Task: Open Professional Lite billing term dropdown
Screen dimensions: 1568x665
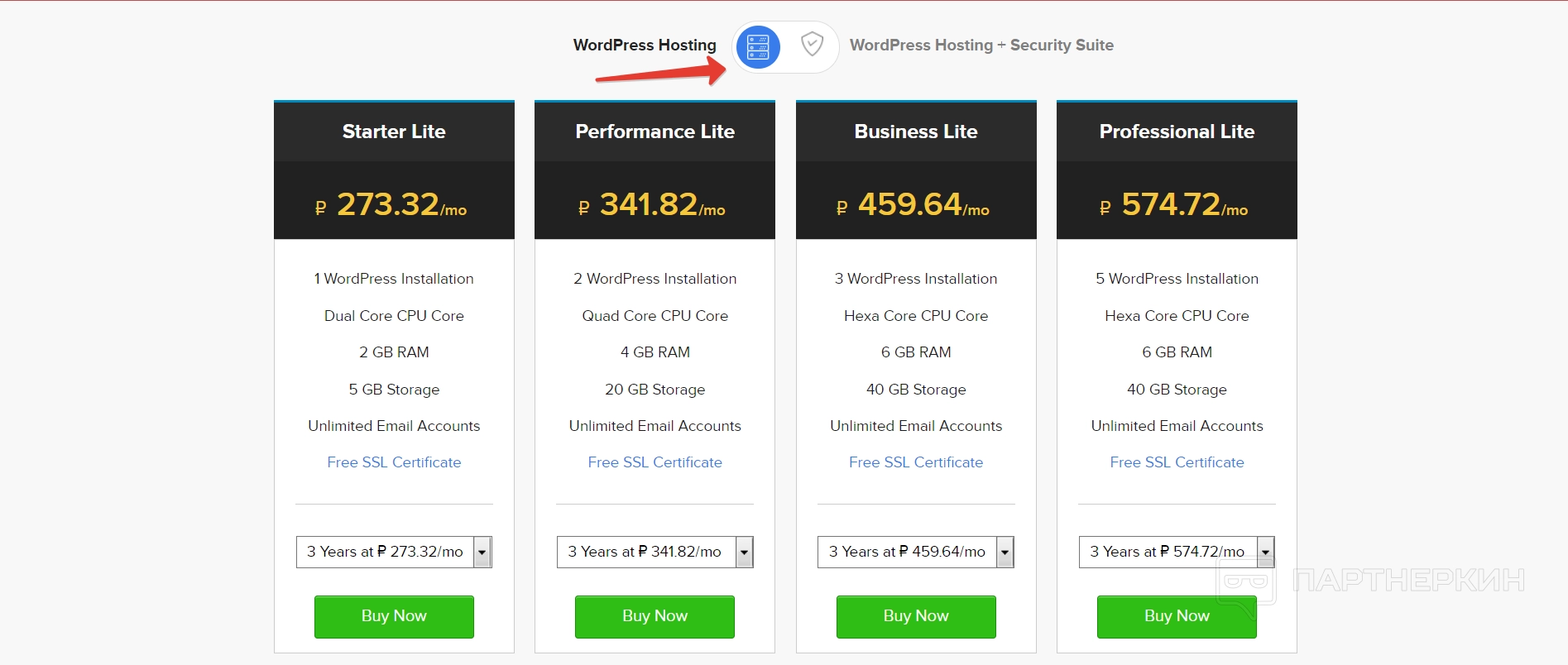Action: [1176, 552]
